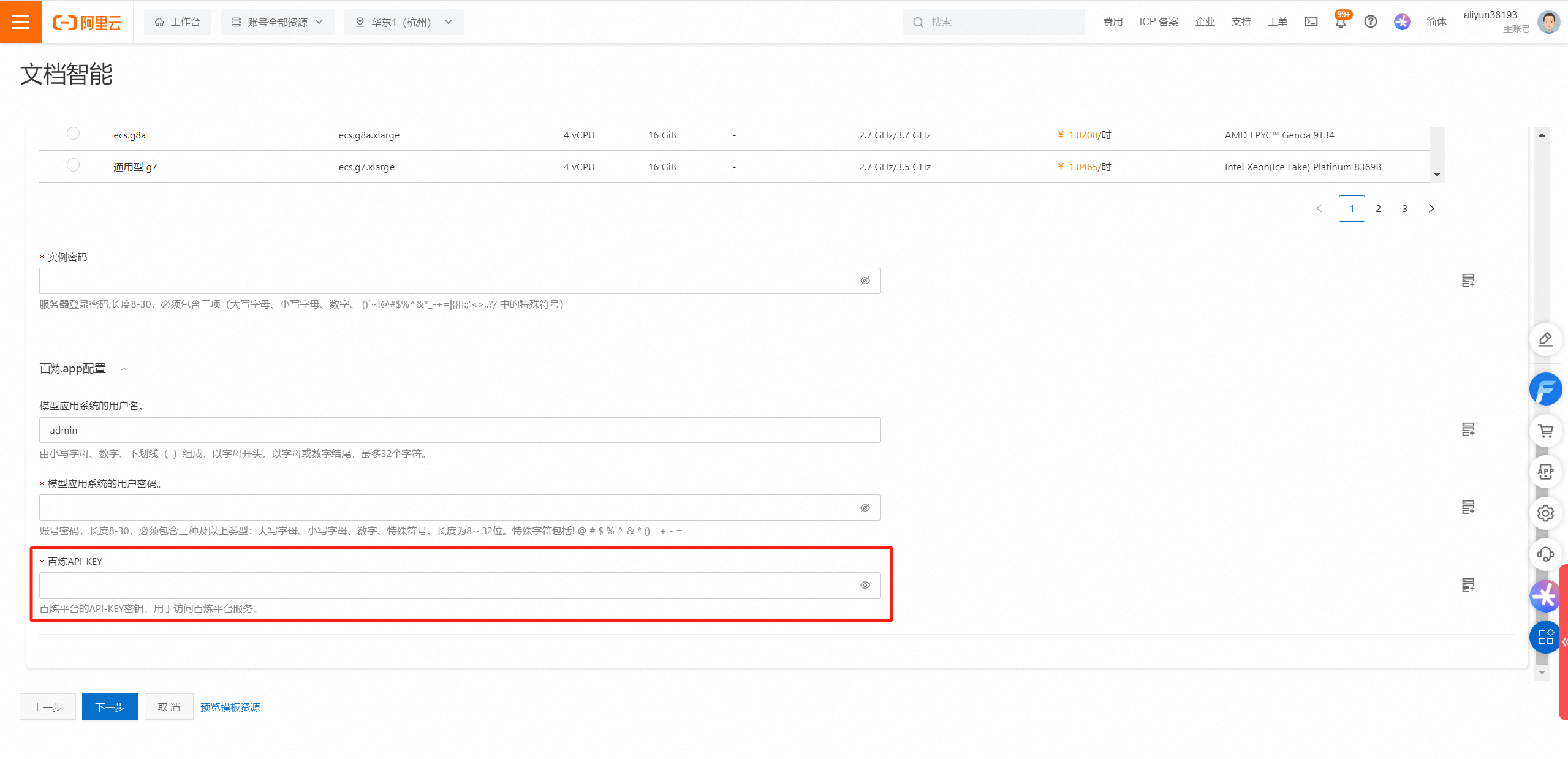Viewport: 1568px width, 759px height.
Task: Open the ICP 备案 menu
Action: click(x=1159, y=22)
